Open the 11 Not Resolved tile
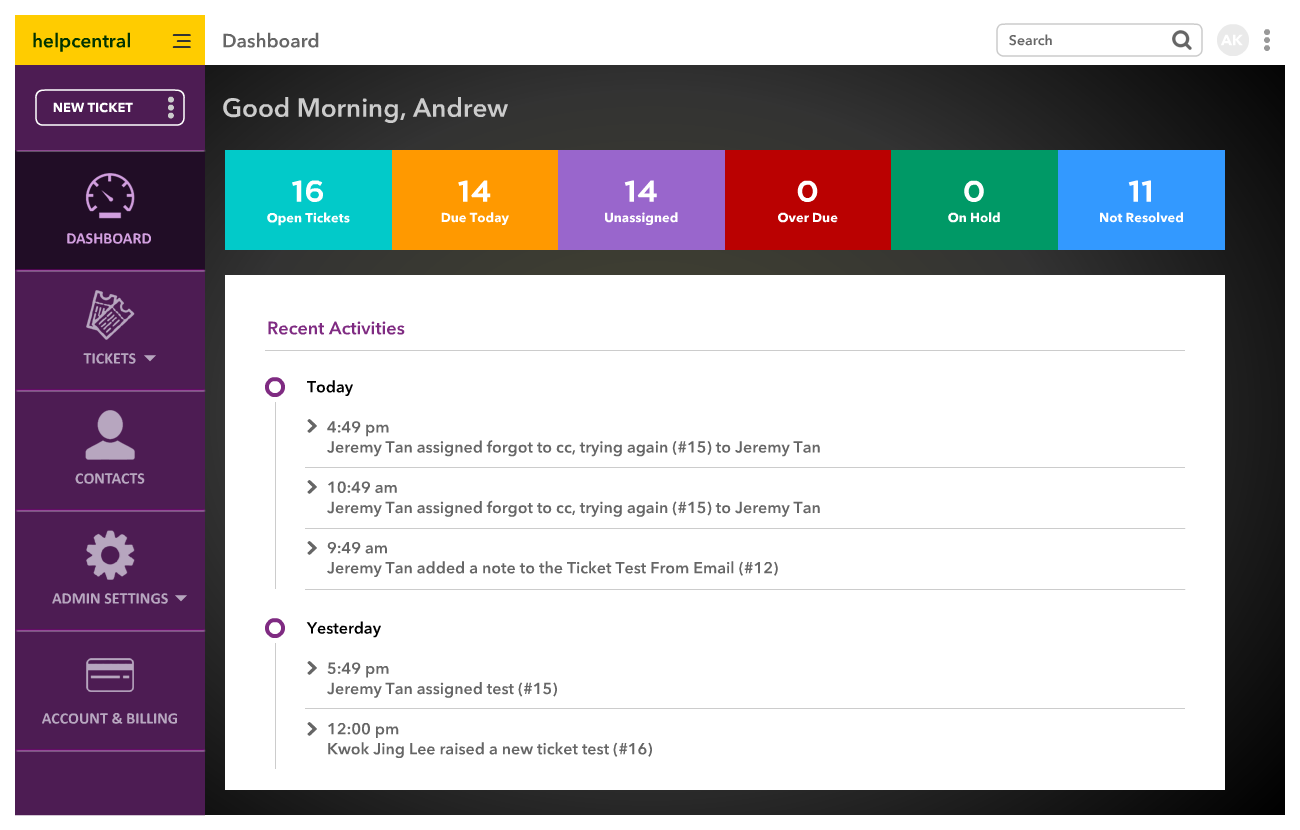 (1141, 200)
